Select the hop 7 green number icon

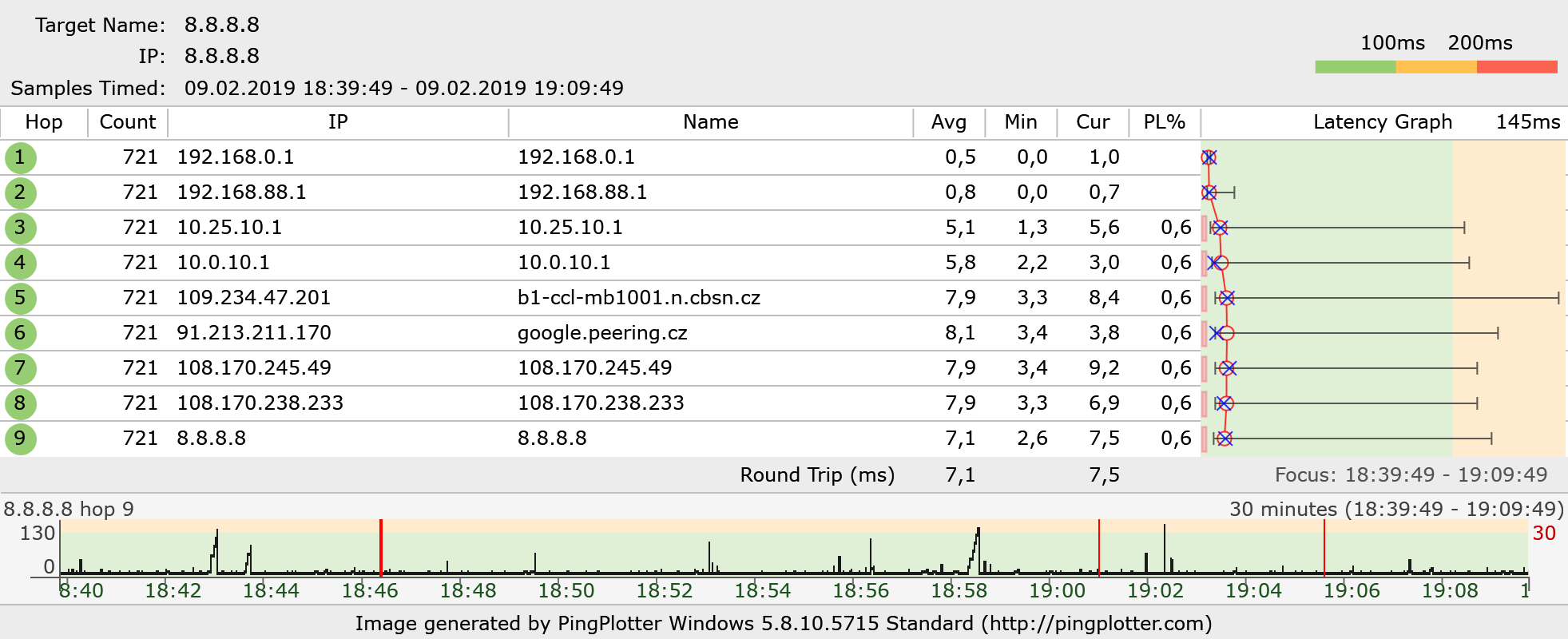click(20, 368)
